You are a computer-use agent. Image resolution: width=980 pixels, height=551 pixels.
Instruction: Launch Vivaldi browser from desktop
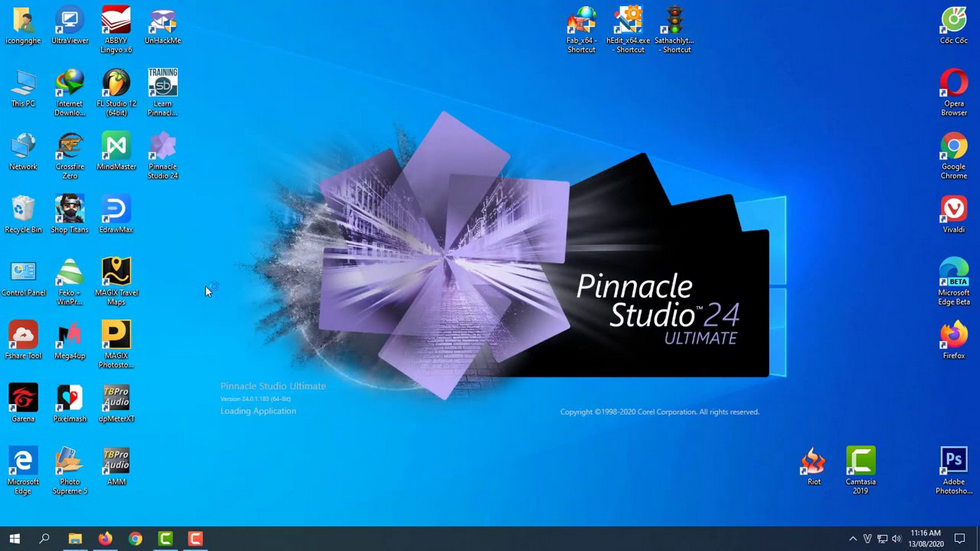[x=954, y=214]
